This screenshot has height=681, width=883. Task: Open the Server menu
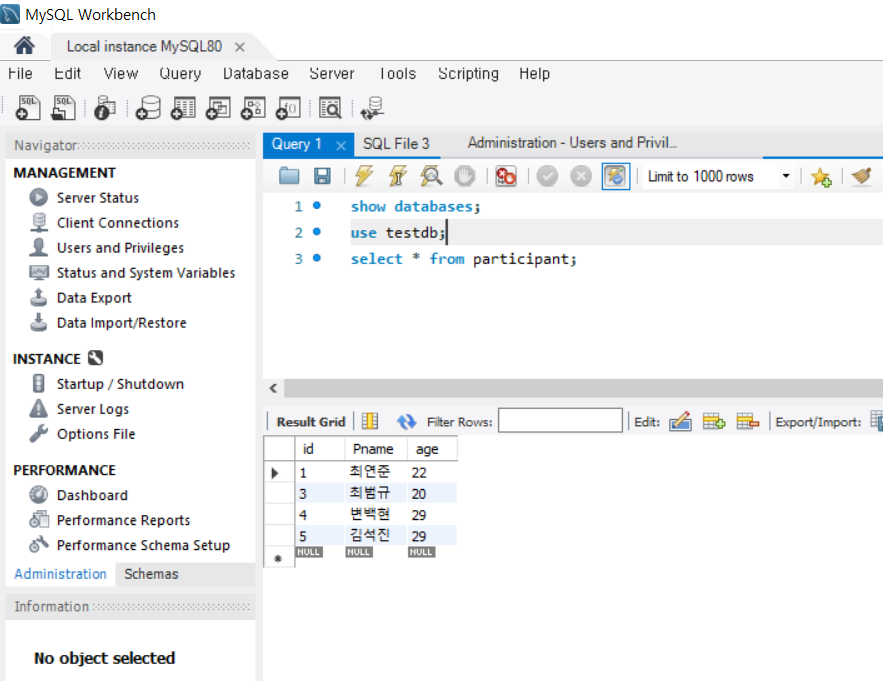332,74
